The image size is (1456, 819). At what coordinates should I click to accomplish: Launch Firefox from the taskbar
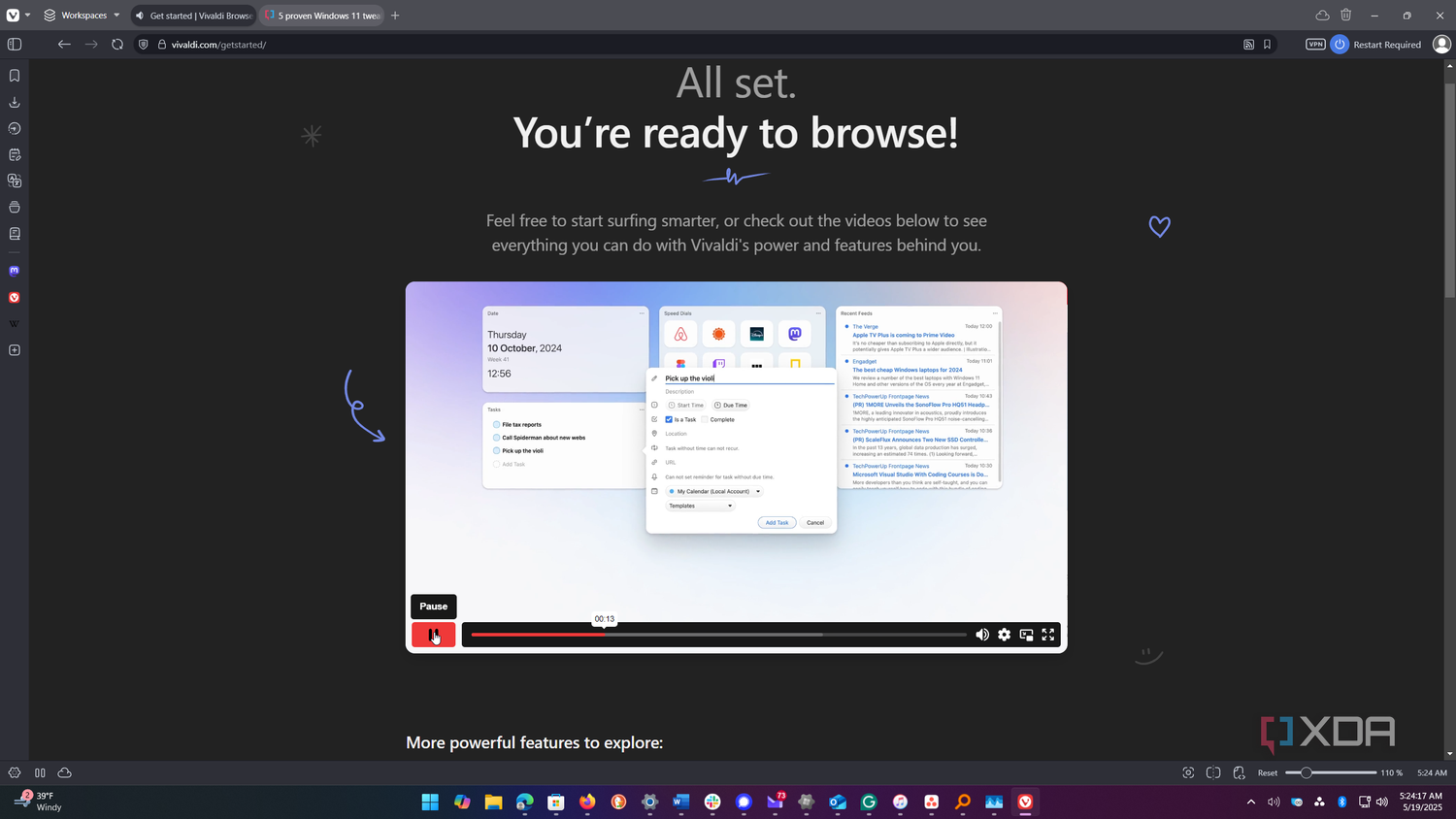tap(587, 802)
